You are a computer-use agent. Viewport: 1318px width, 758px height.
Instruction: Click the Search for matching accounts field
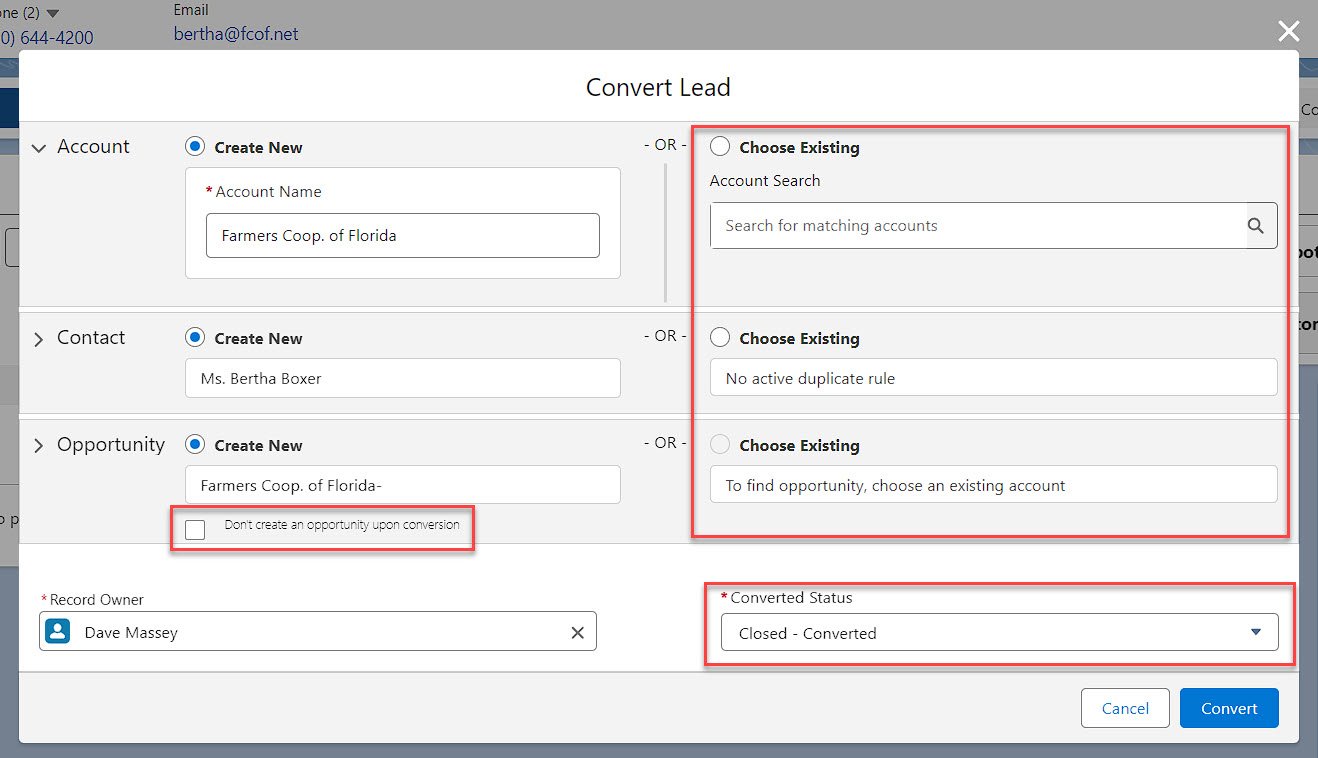[x=994, y=226]
